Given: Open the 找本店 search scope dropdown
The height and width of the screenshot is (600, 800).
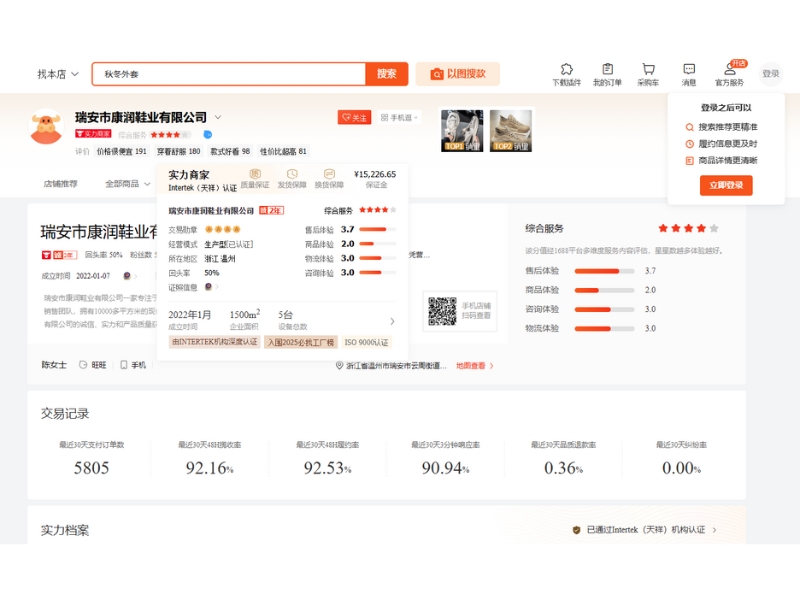Looking at the screenshot, I should pyautogui.click(x=58, y=74).
